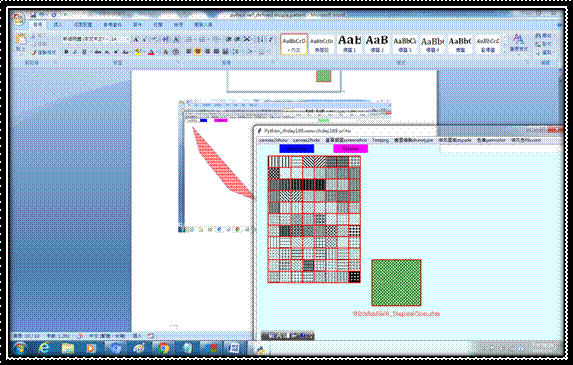This screenshot has width=573, height=365.
Task: Switch to the second ribbon tab
Action: 58,25
